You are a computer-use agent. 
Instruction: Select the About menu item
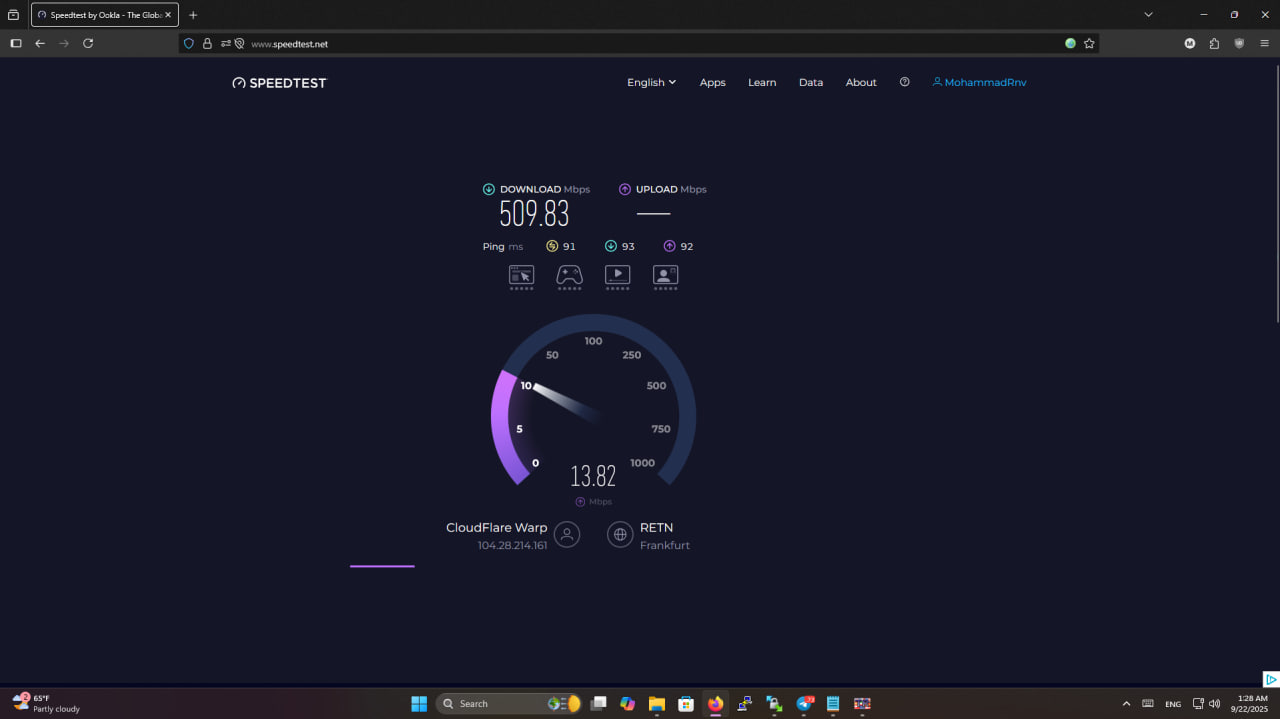click(861, 82)
